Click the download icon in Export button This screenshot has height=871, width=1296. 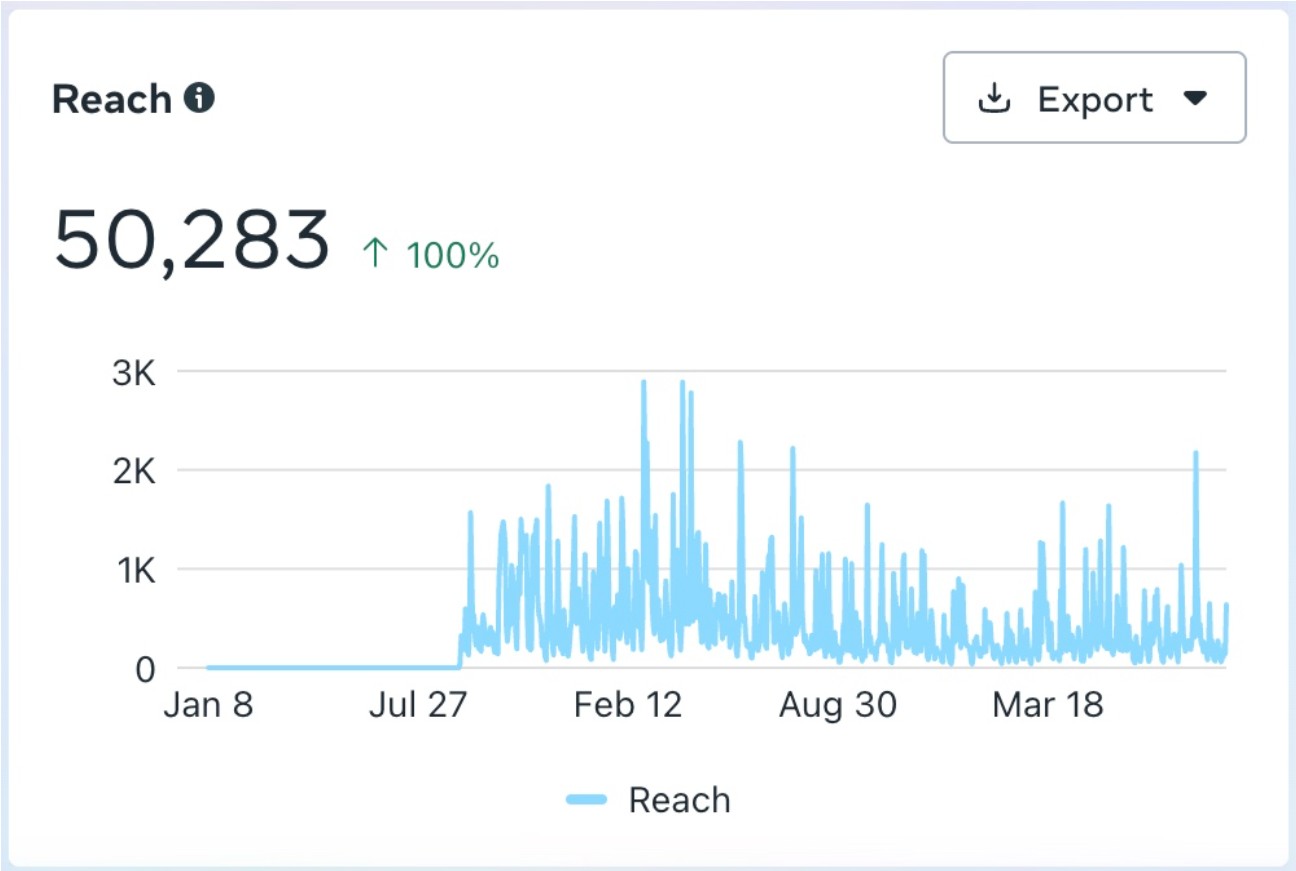(x=994, y=99)
